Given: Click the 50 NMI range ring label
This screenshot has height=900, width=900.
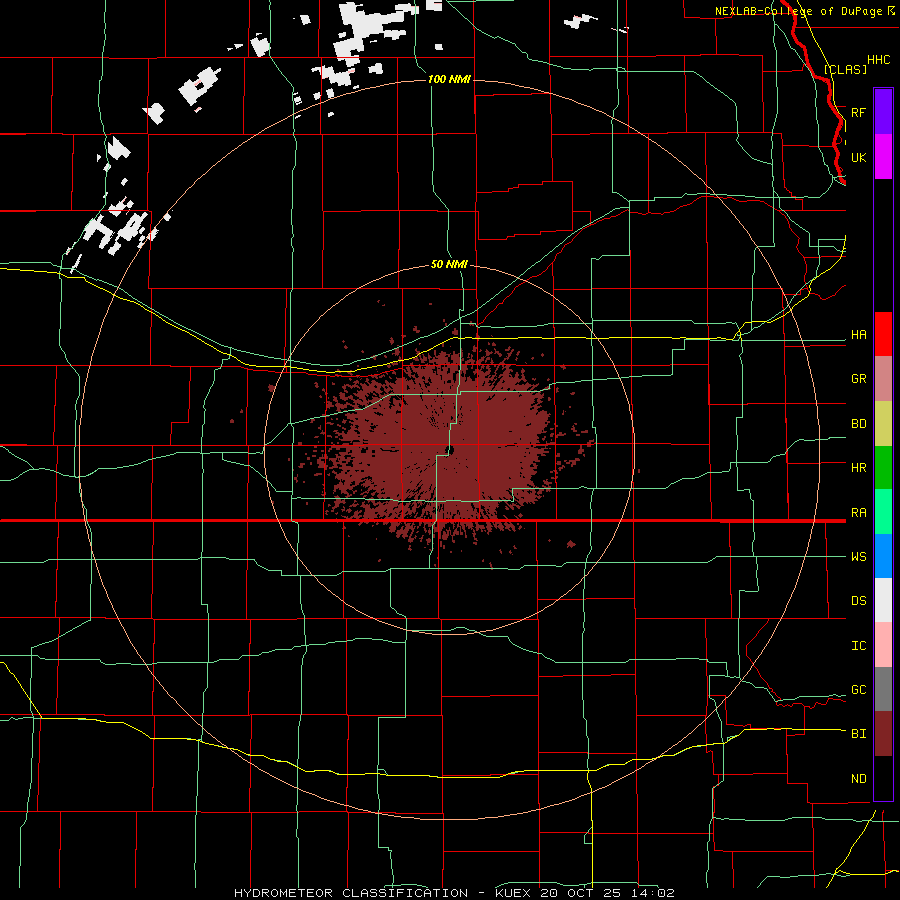Looking at the screenshot, I should click(x=449, y=264).
